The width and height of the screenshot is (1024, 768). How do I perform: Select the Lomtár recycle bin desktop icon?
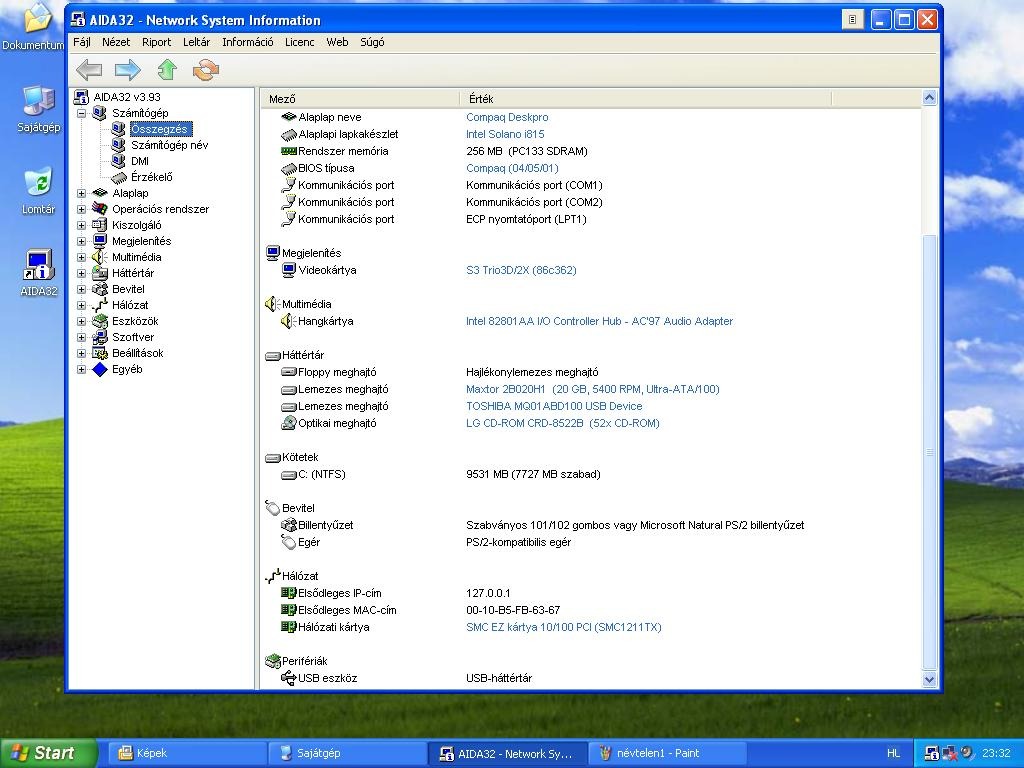click(x=39, y=191)
